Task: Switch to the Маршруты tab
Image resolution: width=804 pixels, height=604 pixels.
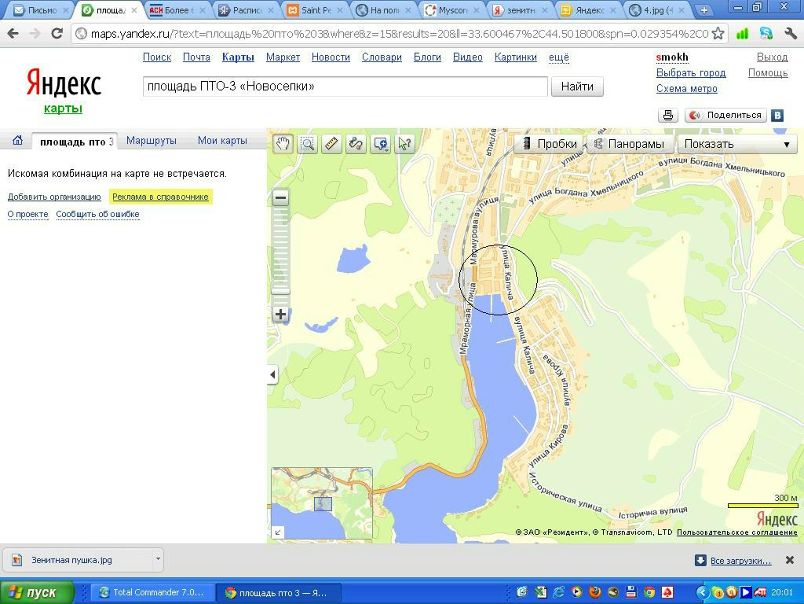Action: pos(152,141)
